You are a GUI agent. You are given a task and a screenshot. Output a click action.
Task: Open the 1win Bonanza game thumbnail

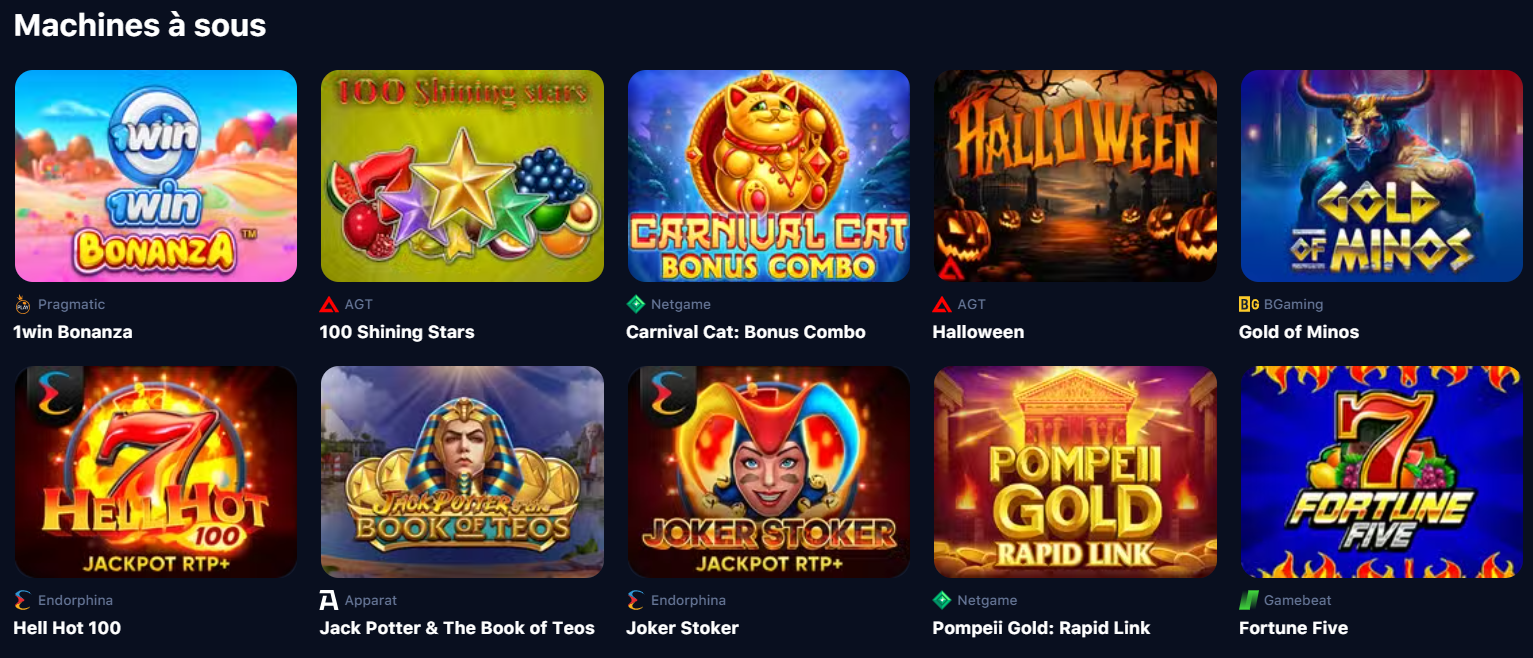tap(156, 176)
